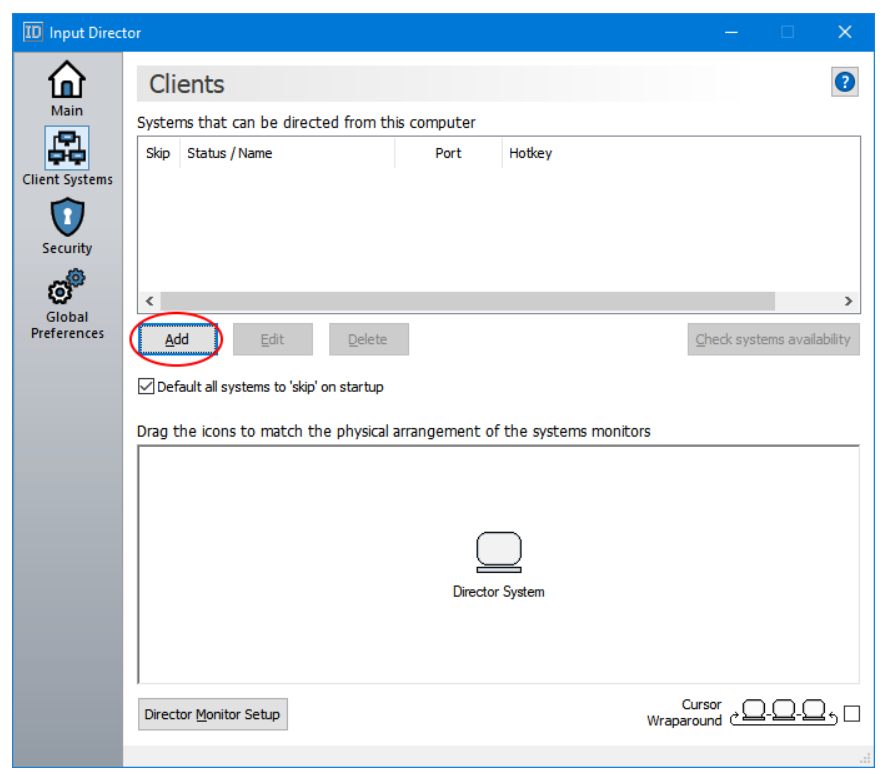Open Director Monitor Setup
This screenshot has width=884, height=774.
tap(213, 714)
